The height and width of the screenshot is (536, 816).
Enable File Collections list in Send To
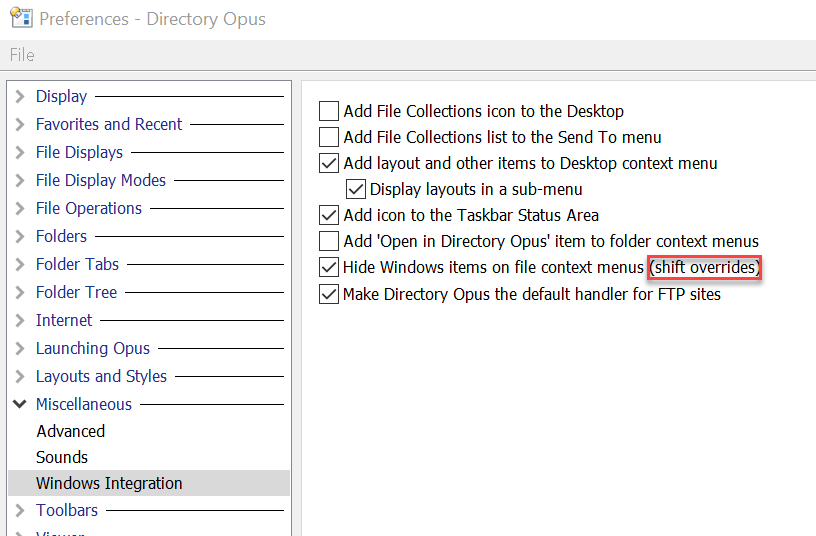[x=329, y=137]
